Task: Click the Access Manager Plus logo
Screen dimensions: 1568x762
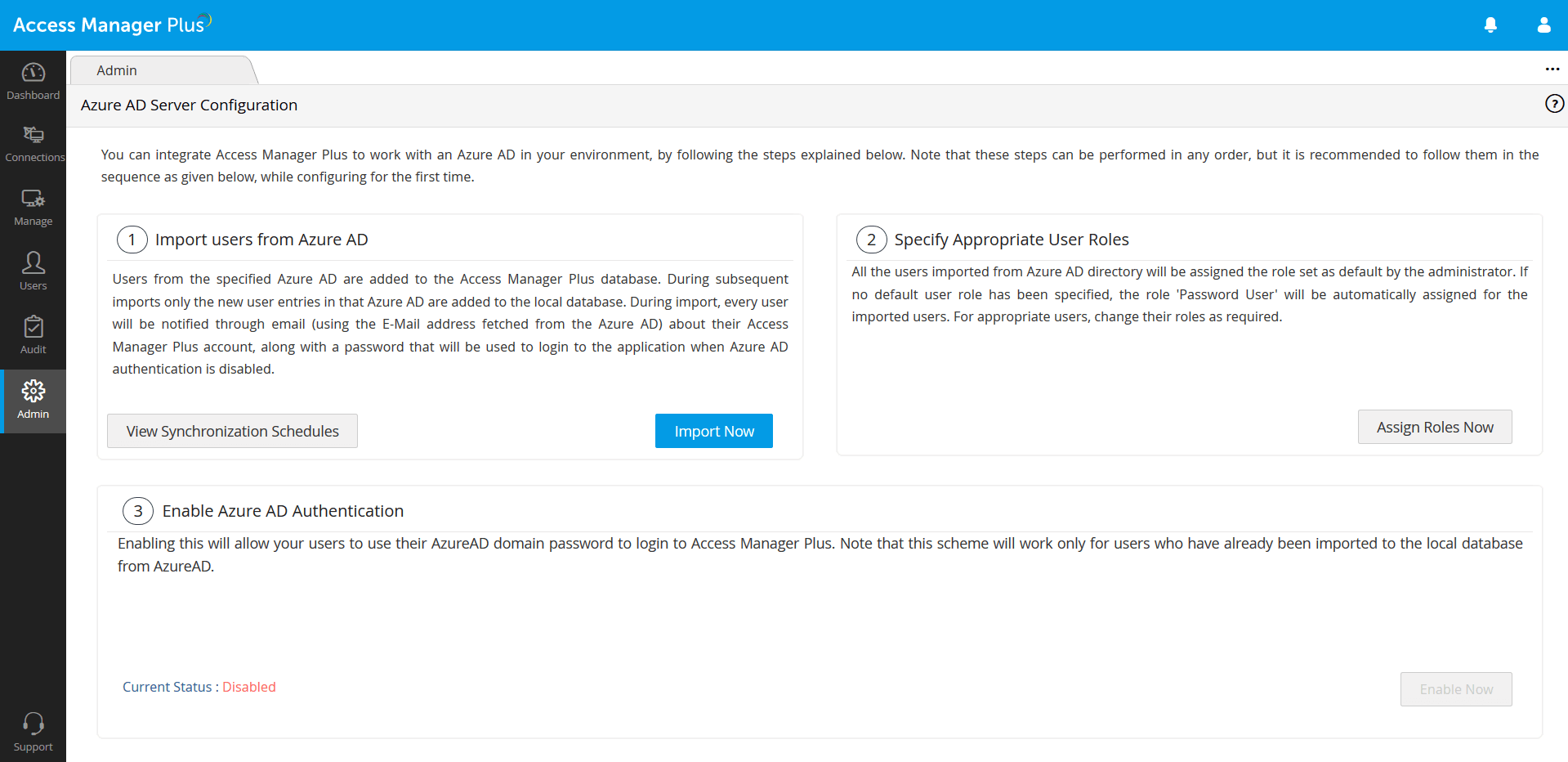Action: [x=112, y=25]
